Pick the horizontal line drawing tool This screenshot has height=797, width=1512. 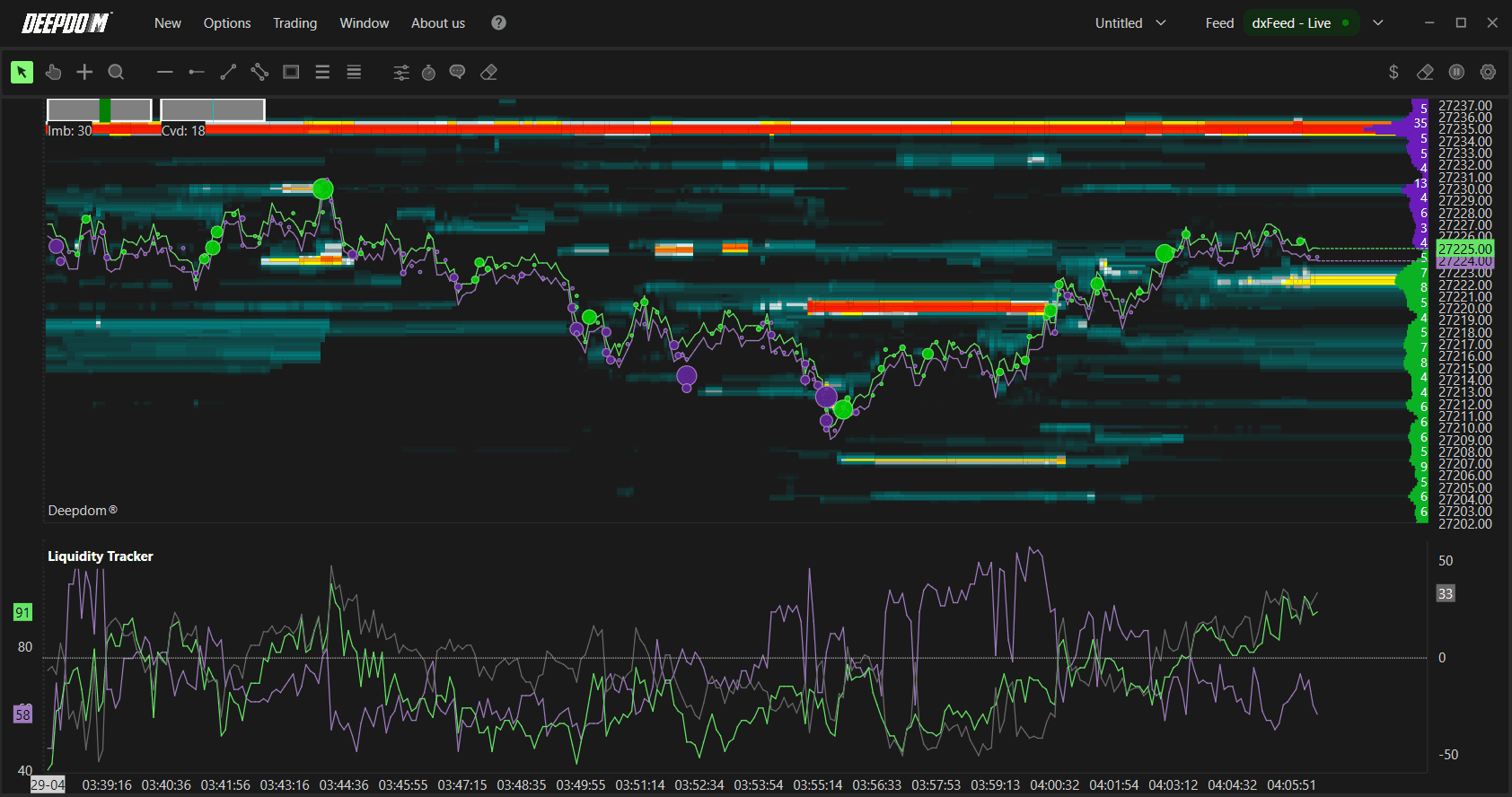tap(164, 72)
